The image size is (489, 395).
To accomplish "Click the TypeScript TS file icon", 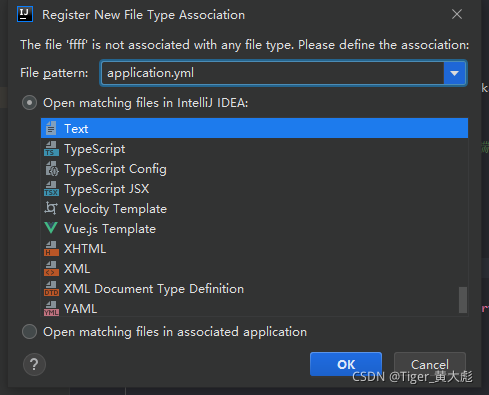I will pyautogui.click(x=51, y=149).
